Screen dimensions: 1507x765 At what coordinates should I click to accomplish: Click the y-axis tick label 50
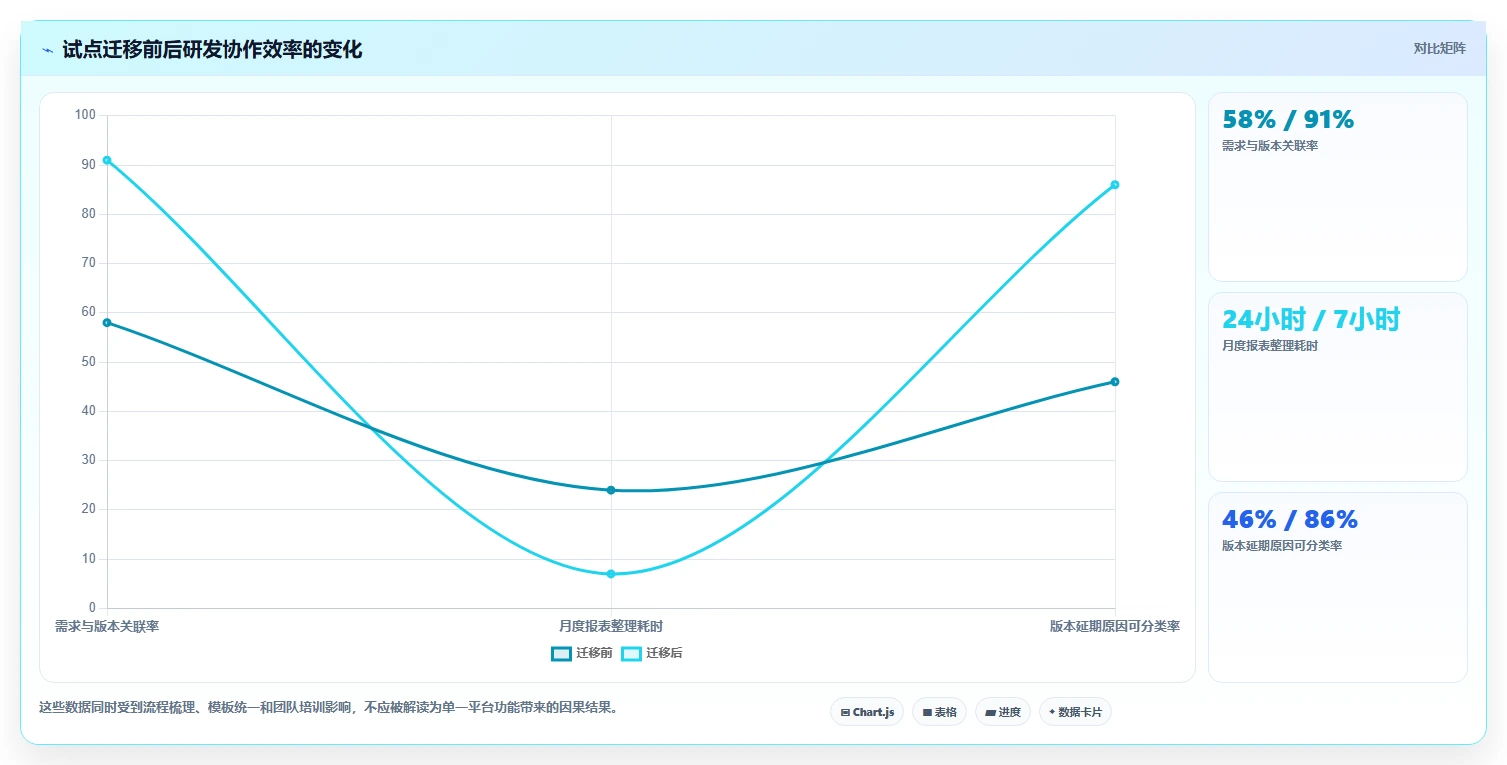click(x=89, y=362)
